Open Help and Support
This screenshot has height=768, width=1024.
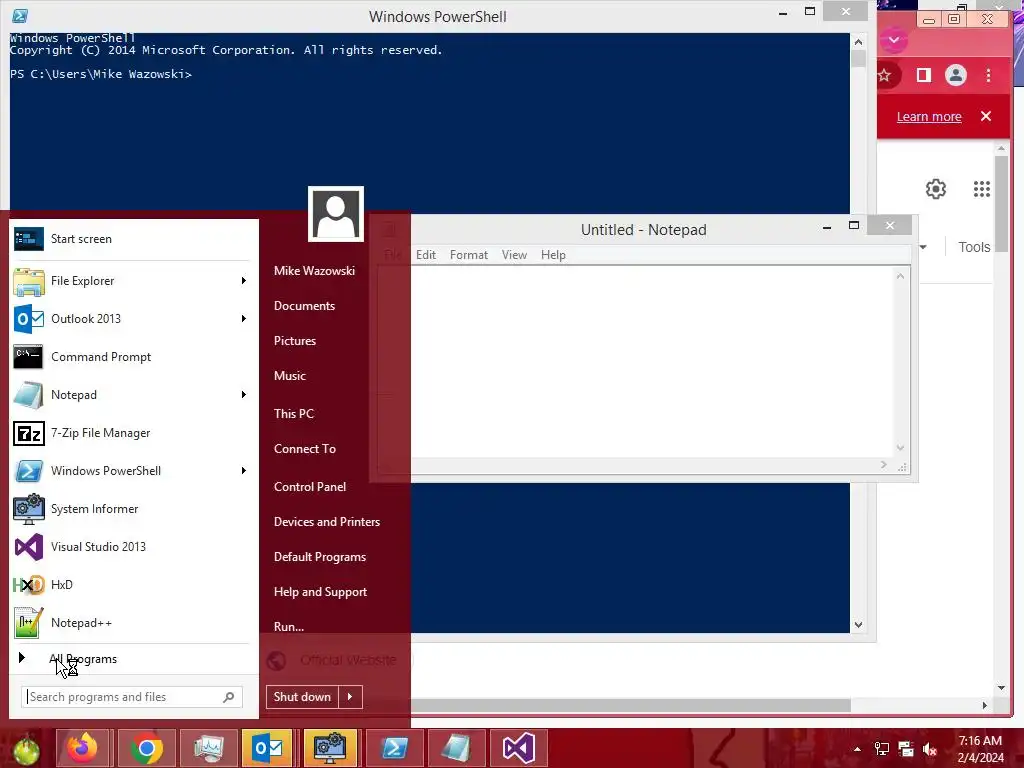click(x=320, y=592)
